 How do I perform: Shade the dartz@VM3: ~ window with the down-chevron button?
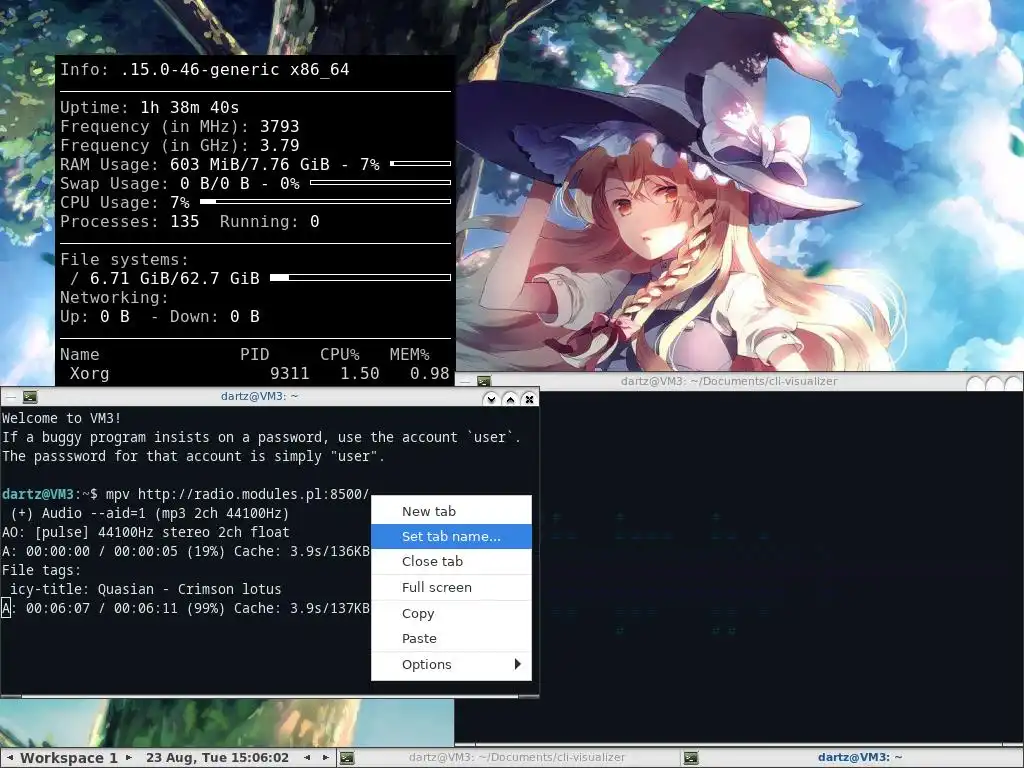click(x=491, y=398)
